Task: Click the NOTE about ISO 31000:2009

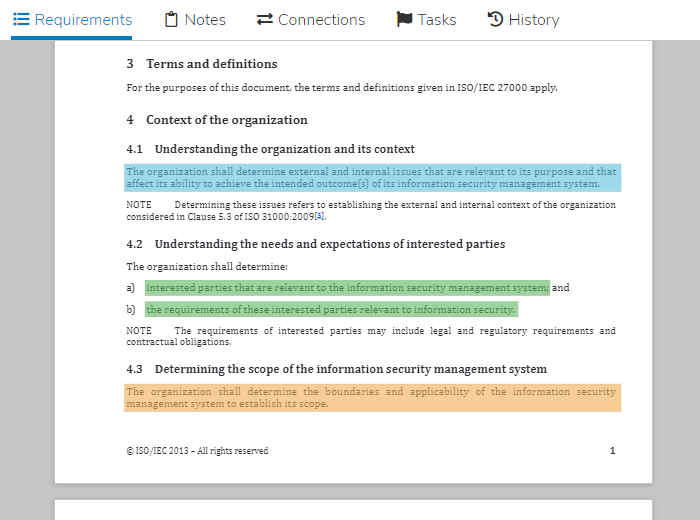Action: tap(370, 210)
